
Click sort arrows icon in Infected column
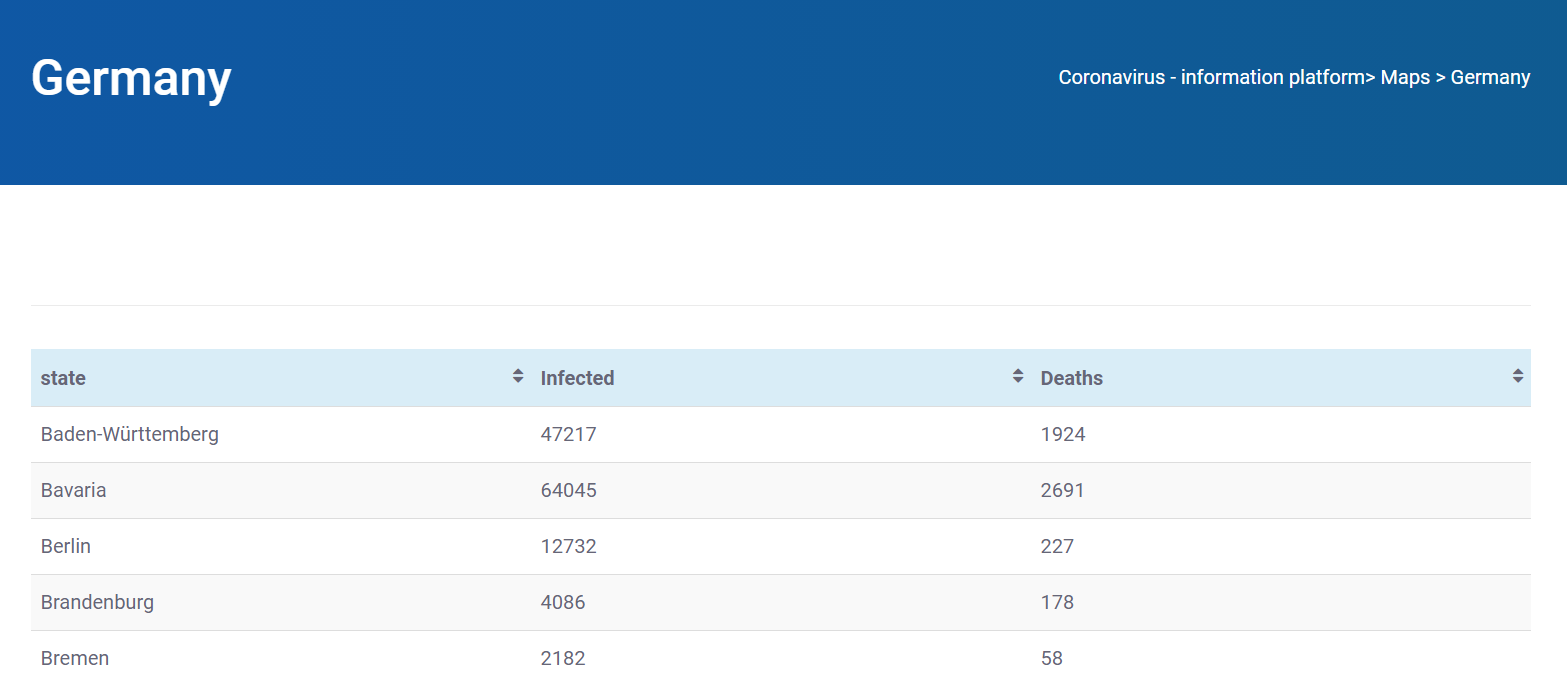(1018, 376)
